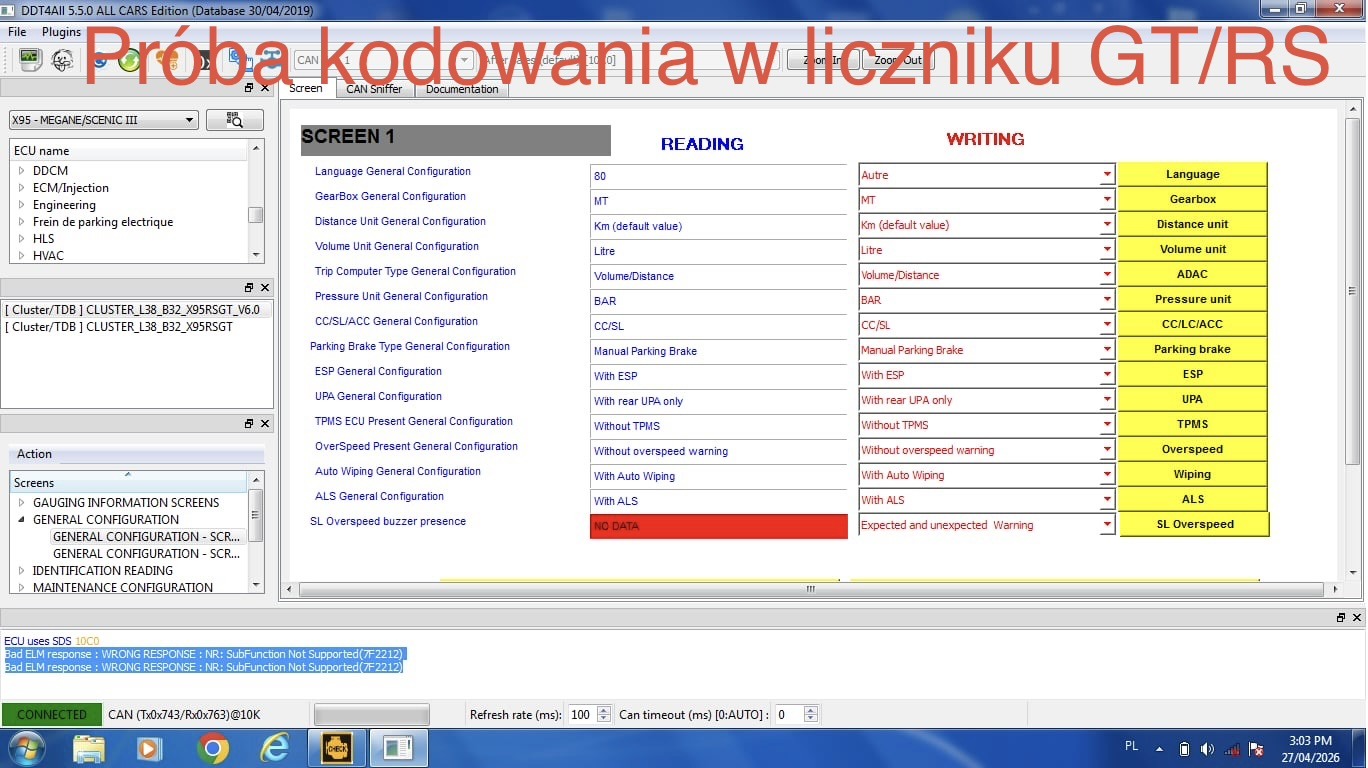Select the CLUSTER_L38_B32_X95RSGT entry without V6.0
The height and width of the screenshot is (768, 1368).
(119, 327)
